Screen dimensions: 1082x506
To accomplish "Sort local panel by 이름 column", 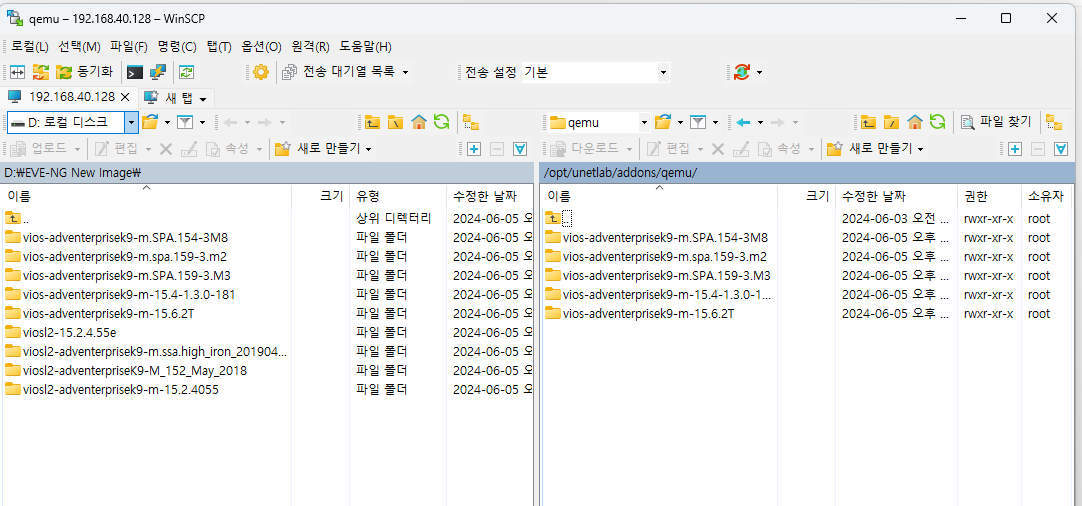I will [146, 196].
